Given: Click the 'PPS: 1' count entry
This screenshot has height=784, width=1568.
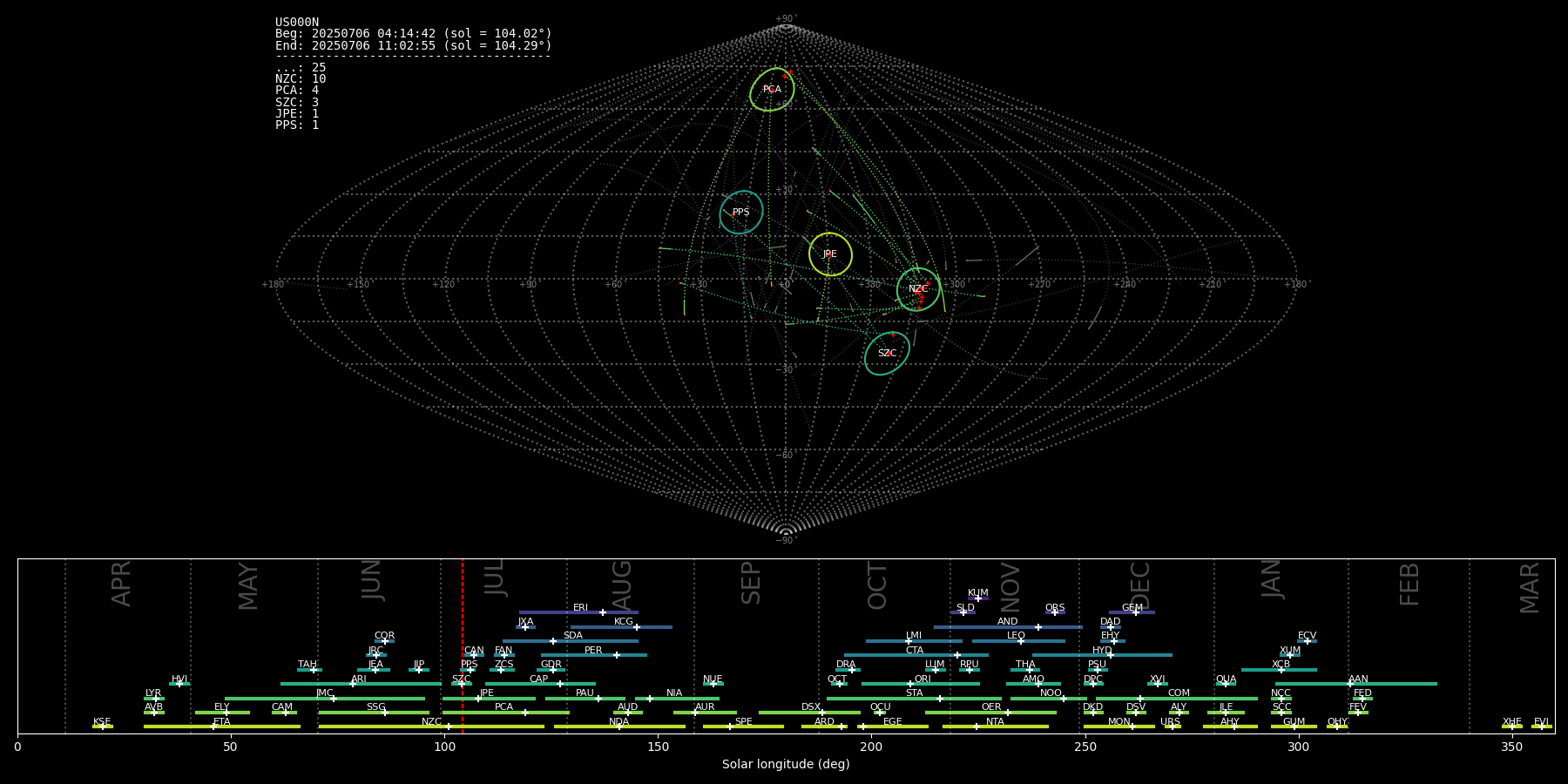Looking at the screenshot, I should 297,125.
